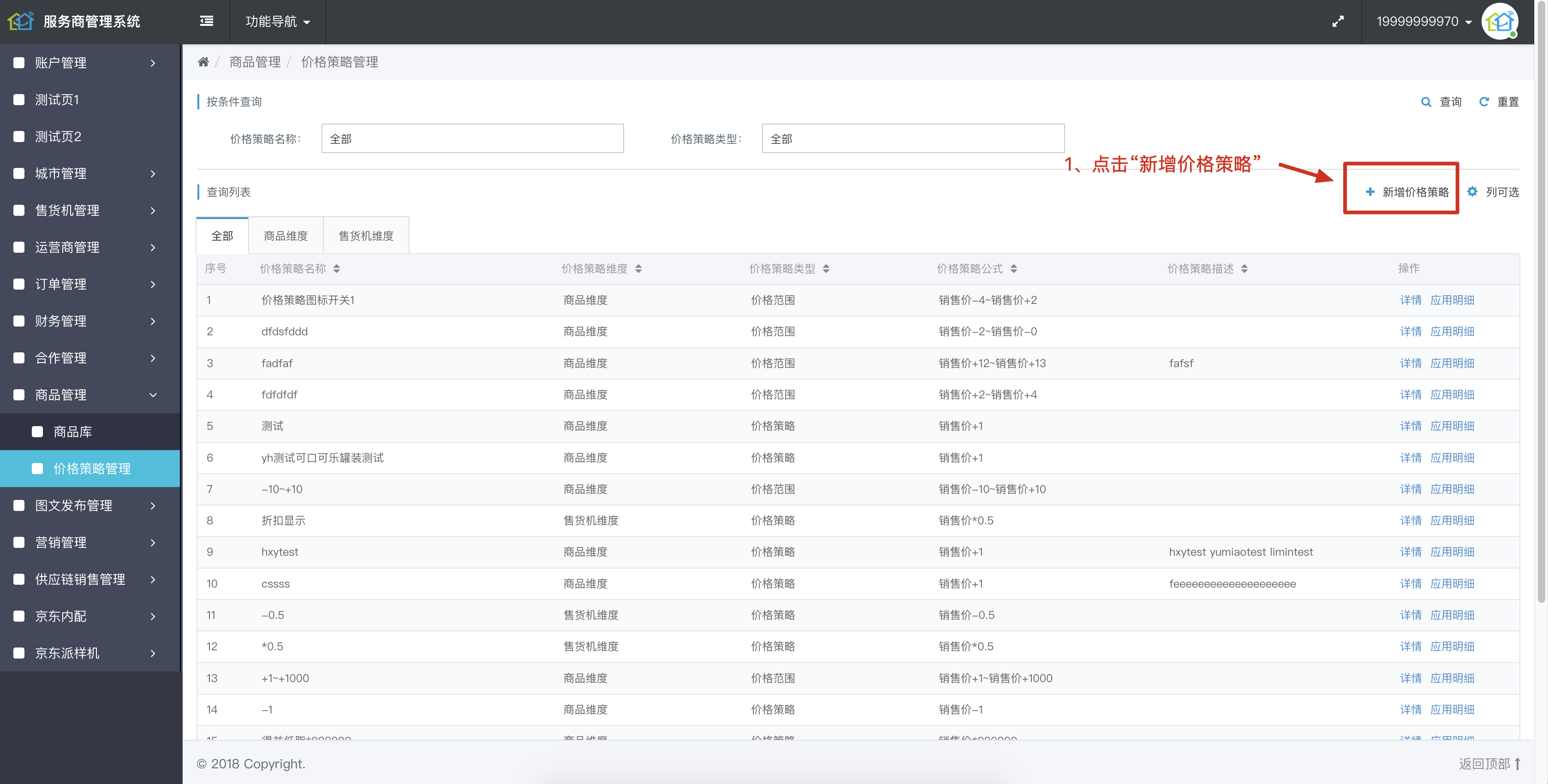Click the 价格策略名称 input field
This screenshot has width=1548, height=784.
tap(472, 139)
